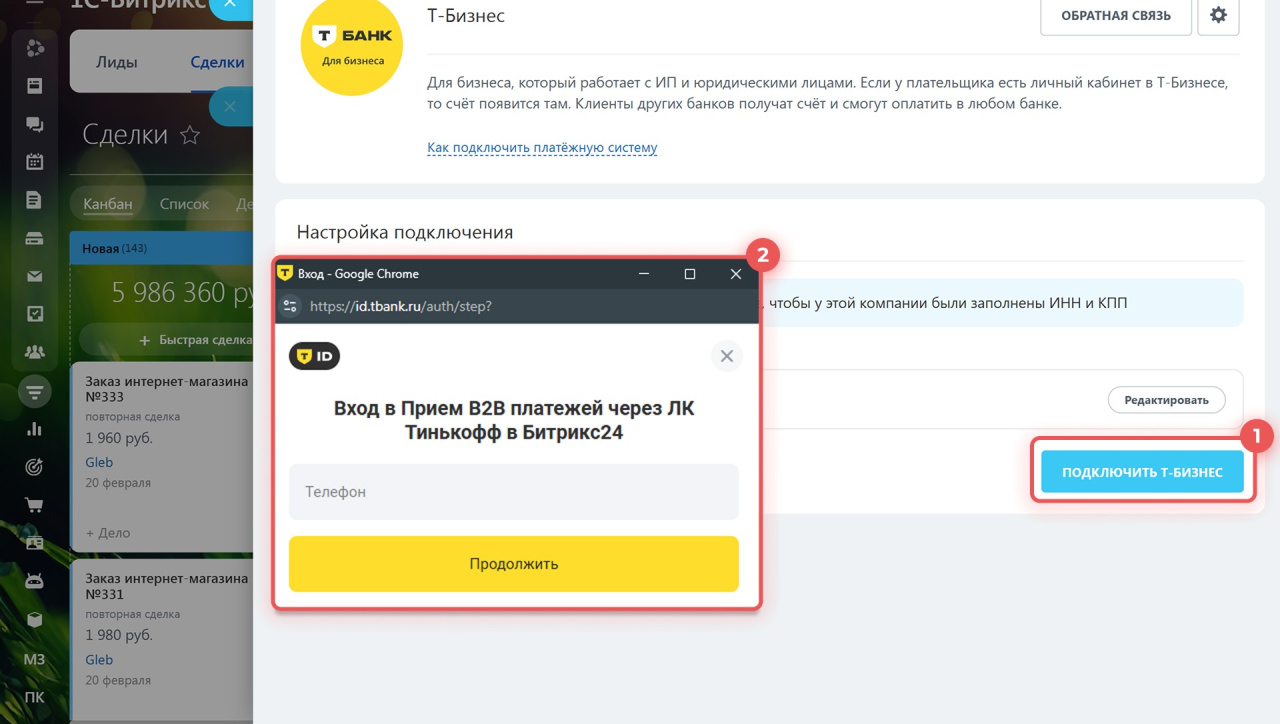1280x724 pixels.
Task: Click the Телефон input field
Action: [514, 492]
